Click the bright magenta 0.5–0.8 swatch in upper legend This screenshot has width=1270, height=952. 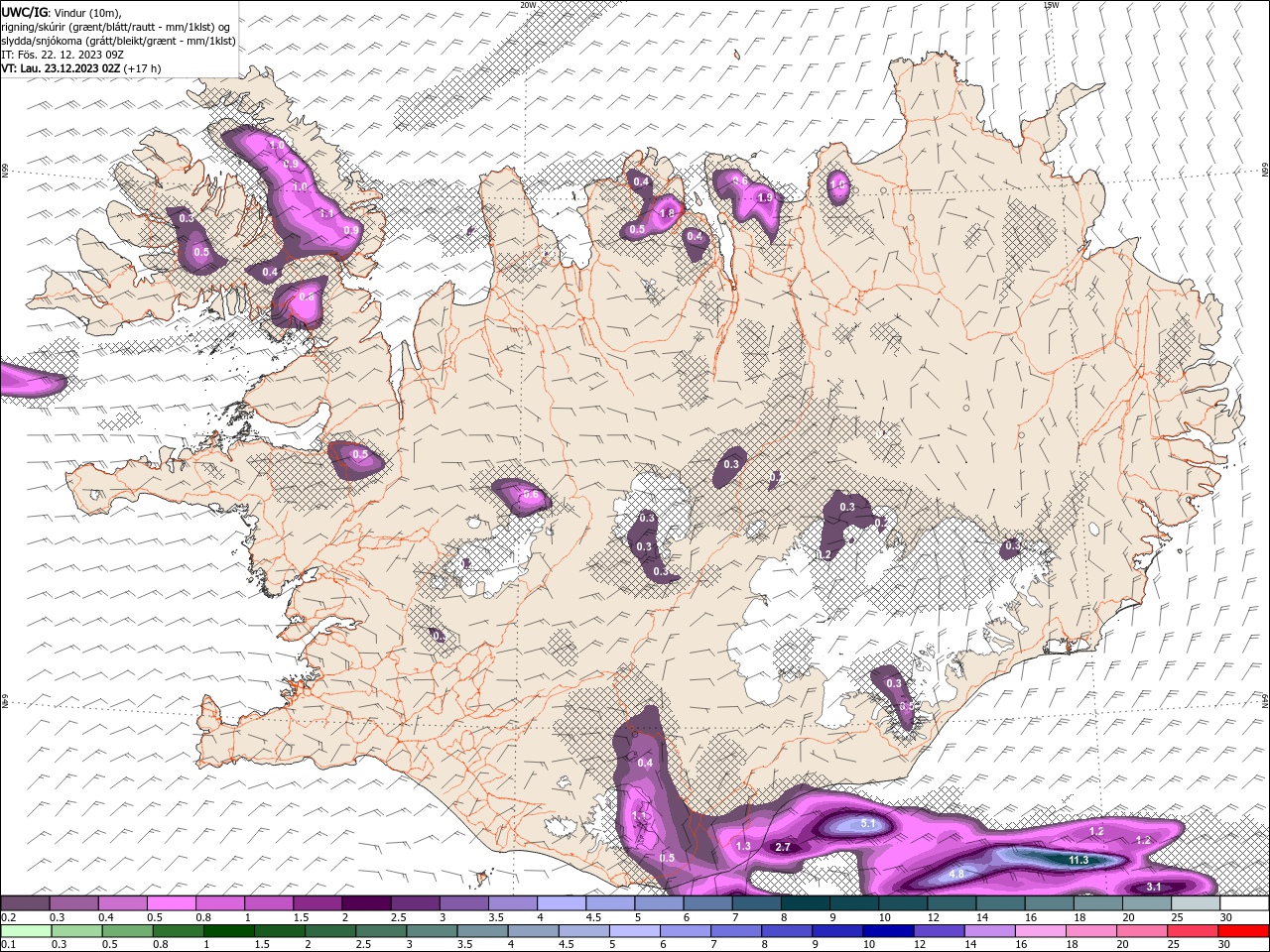pyautogui.click(x=171, y=902)
